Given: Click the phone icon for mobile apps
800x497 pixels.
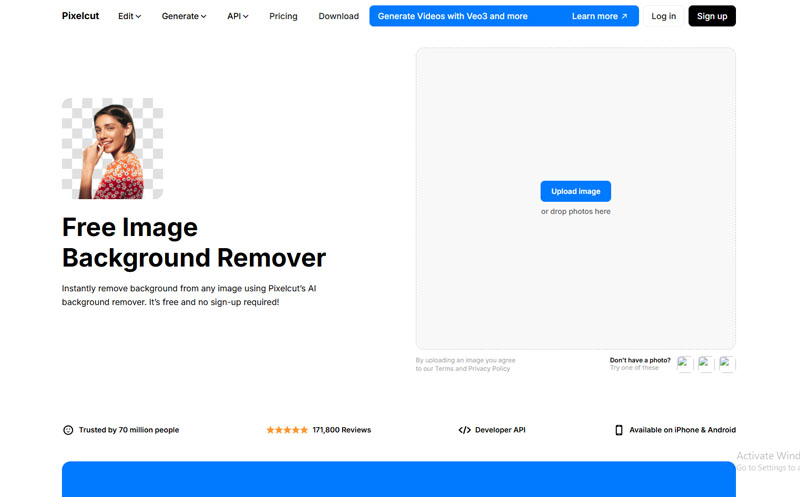Looking at the screenshot, I should [x=619, y=430].
